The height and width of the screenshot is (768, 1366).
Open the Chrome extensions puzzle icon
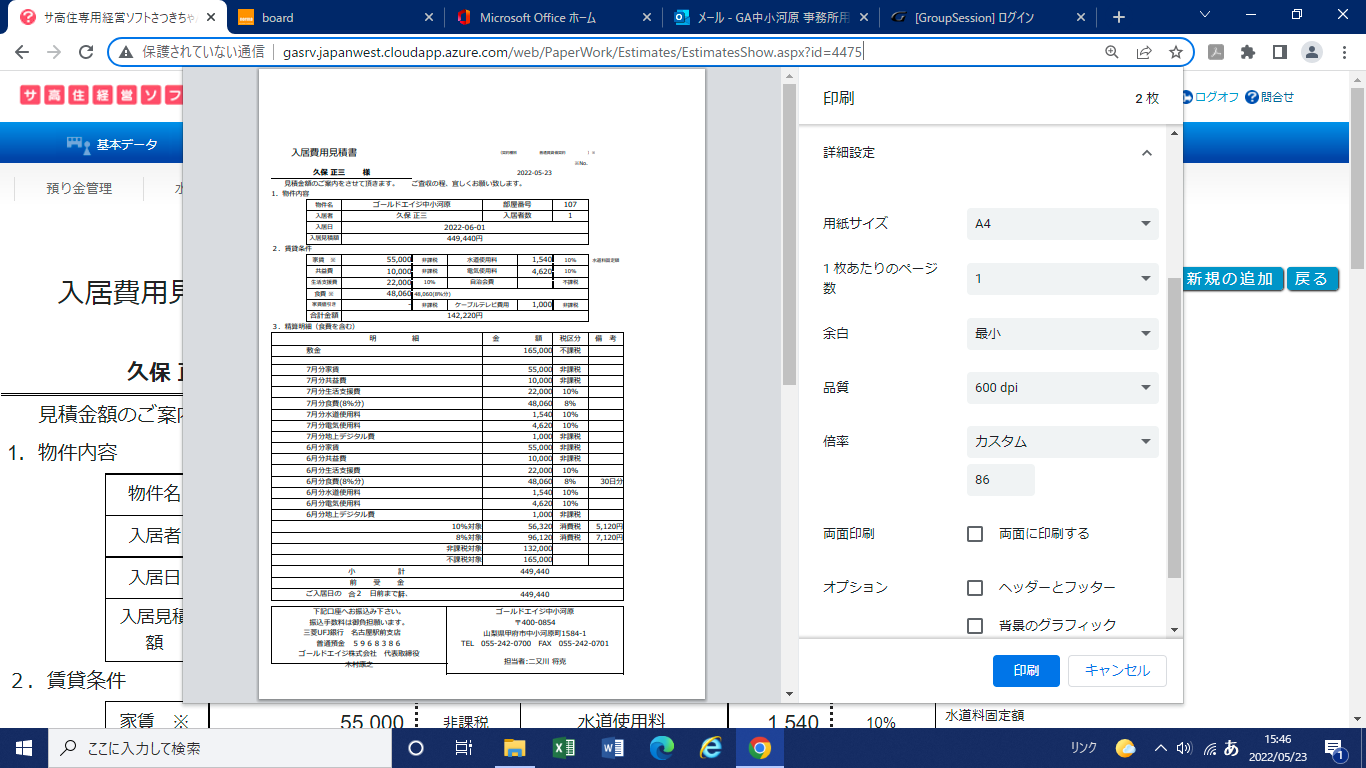pos(1247,52)
